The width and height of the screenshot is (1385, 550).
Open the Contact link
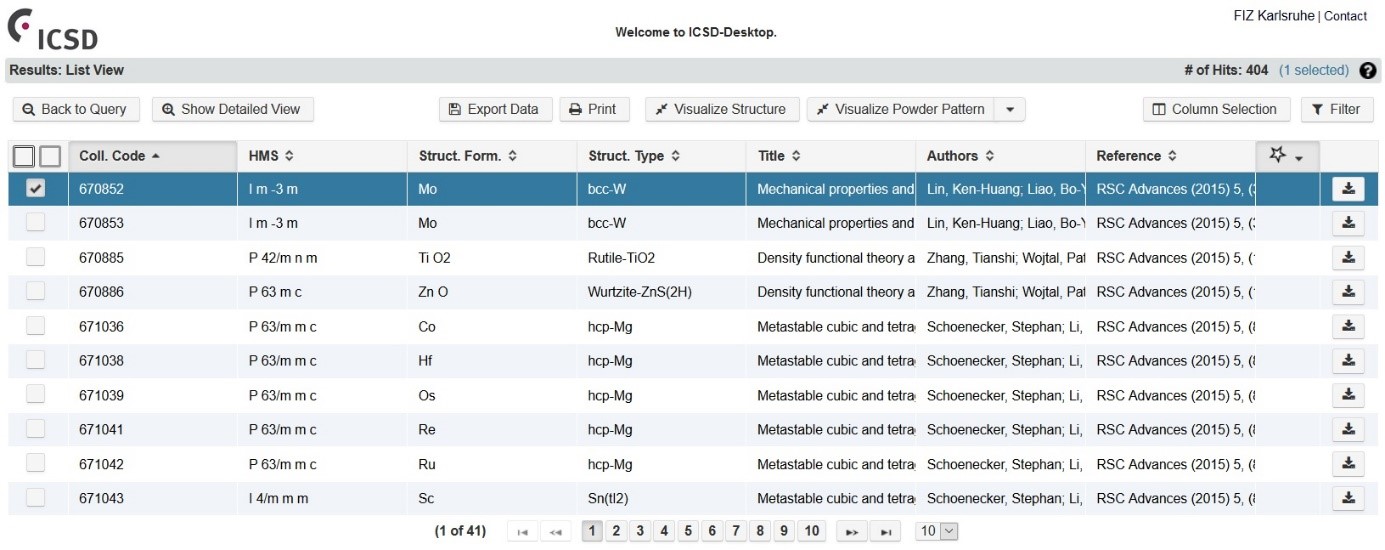[x=1345, y=16]
